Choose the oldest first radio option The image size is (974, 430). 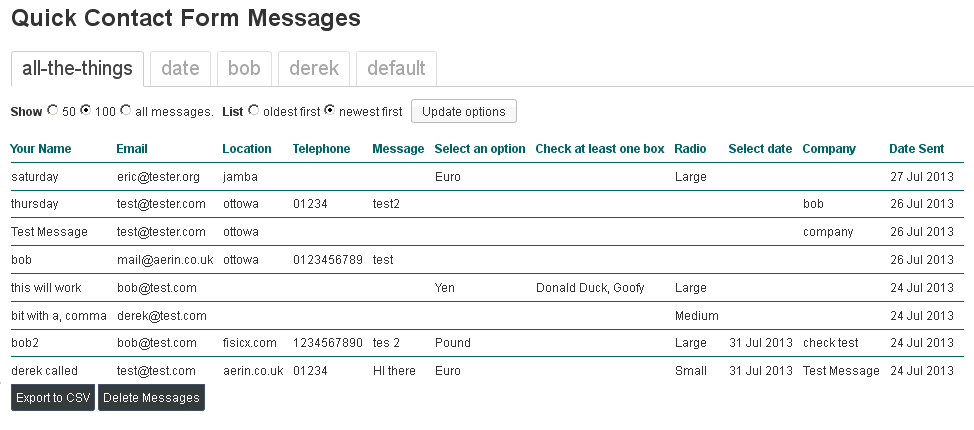coord(253,111)
